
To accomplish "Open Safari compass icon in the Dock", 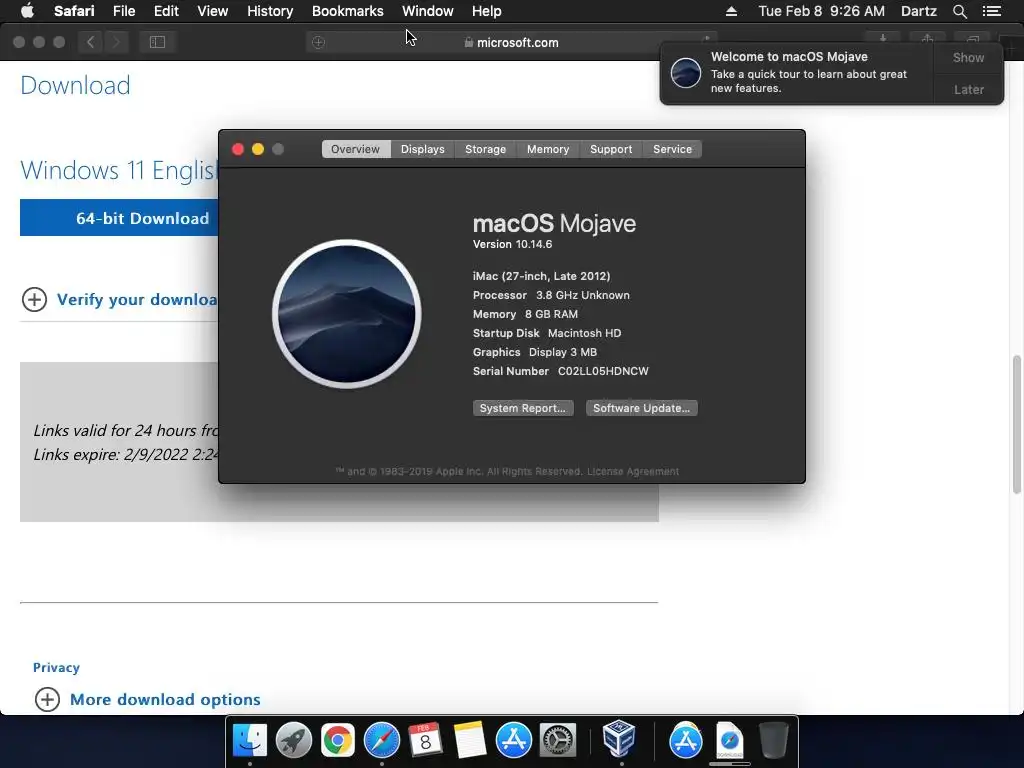I will point(381,740).
